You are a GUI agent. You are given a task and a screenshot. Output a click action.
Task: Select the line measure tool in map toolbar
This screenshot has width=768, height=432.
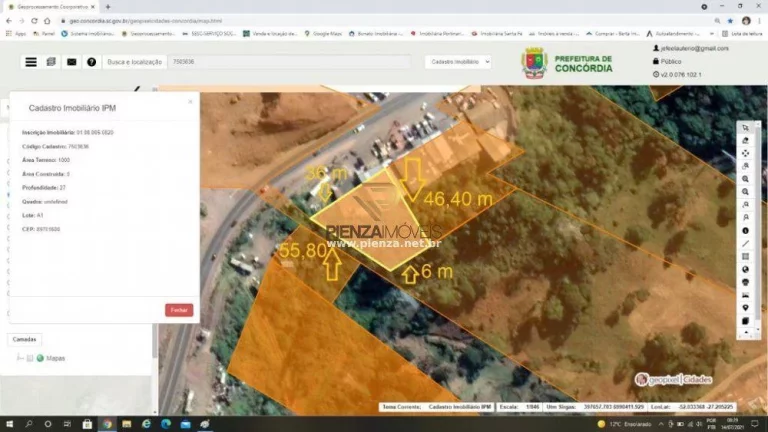coord(745,243)
